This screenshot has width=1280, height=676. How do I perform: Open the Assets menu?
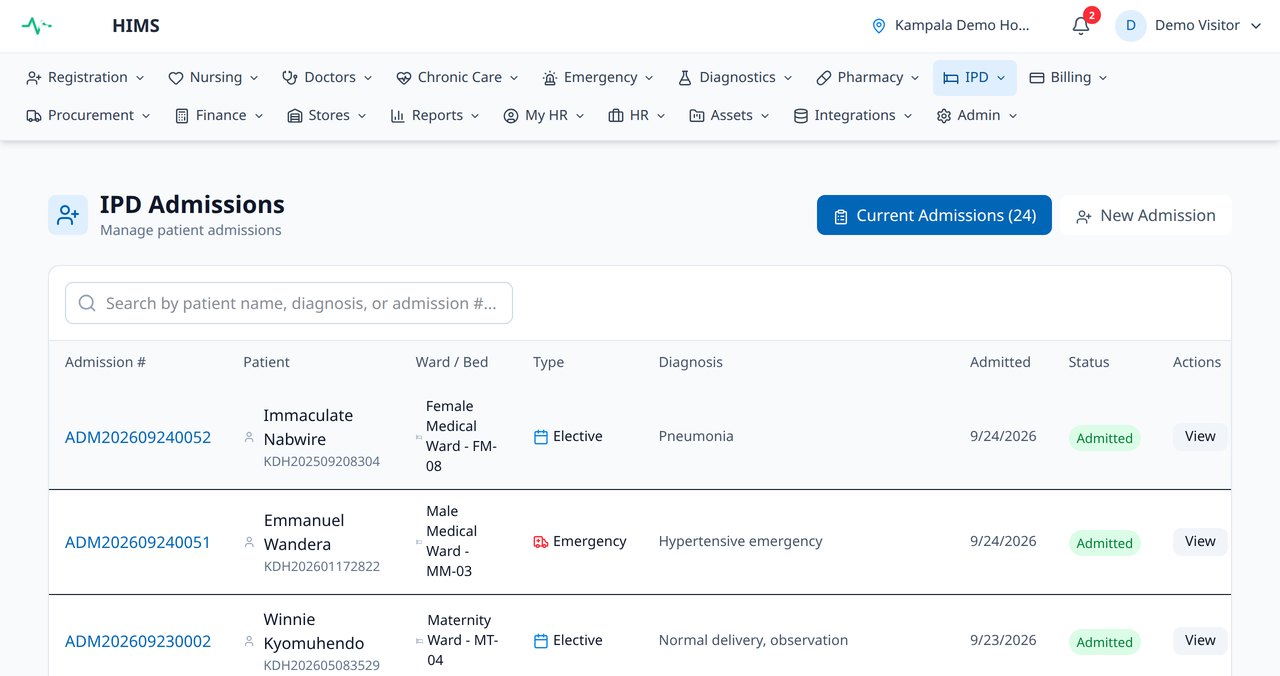tap(730, 116)
